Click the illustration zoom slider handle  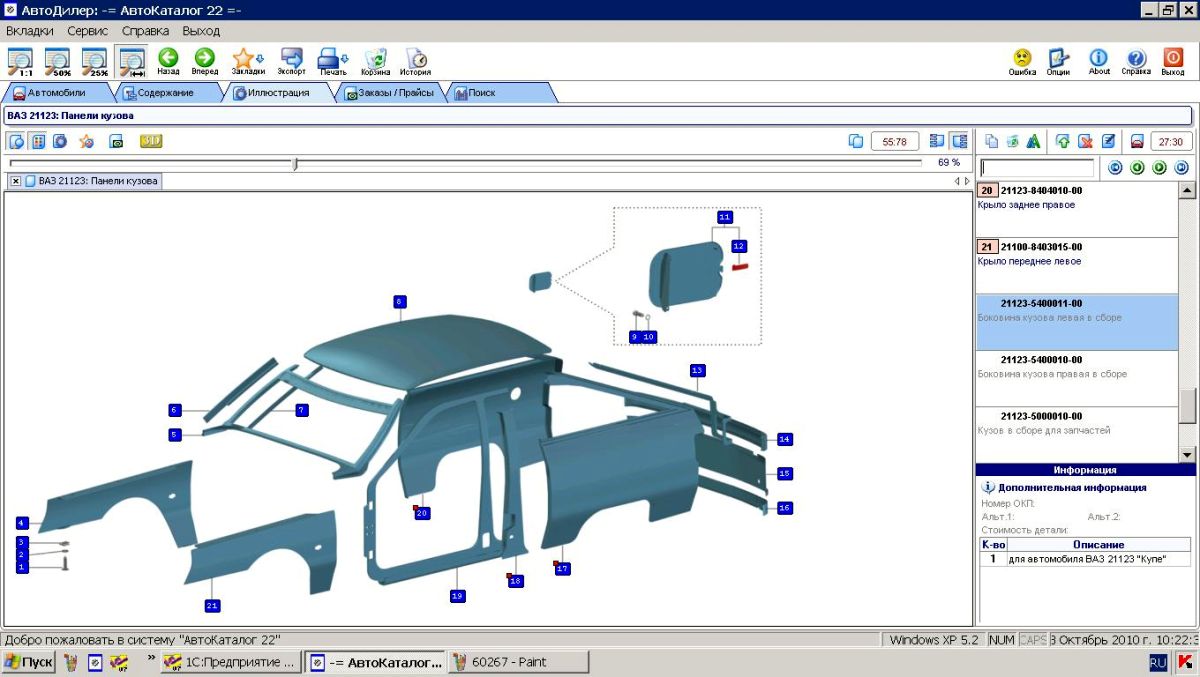(295, 163)
